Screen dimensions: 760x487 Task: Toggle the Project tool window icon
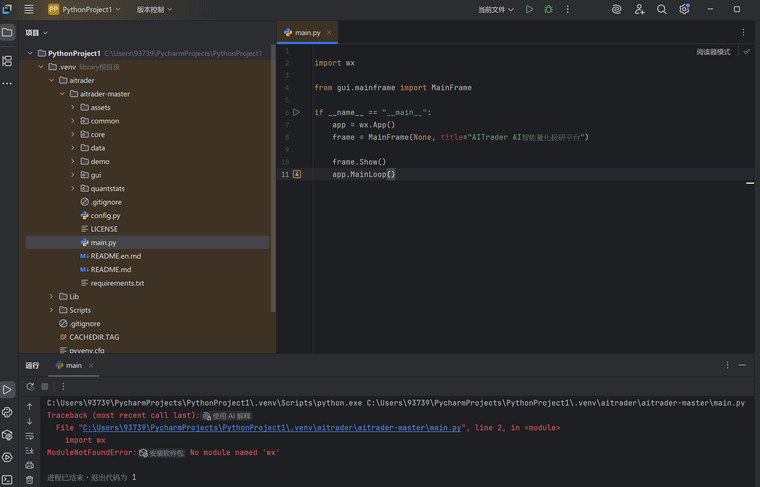7,32
